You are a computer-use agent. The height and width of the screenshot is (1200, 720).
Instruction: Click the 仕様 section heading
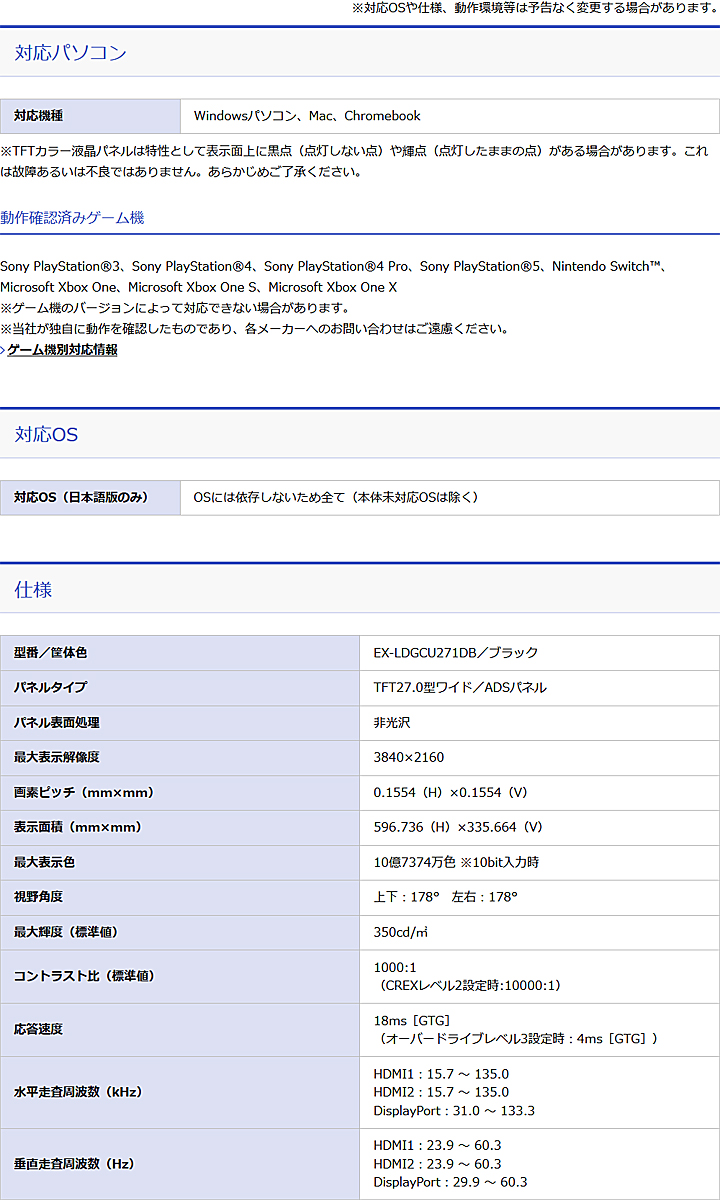point(33,590)
